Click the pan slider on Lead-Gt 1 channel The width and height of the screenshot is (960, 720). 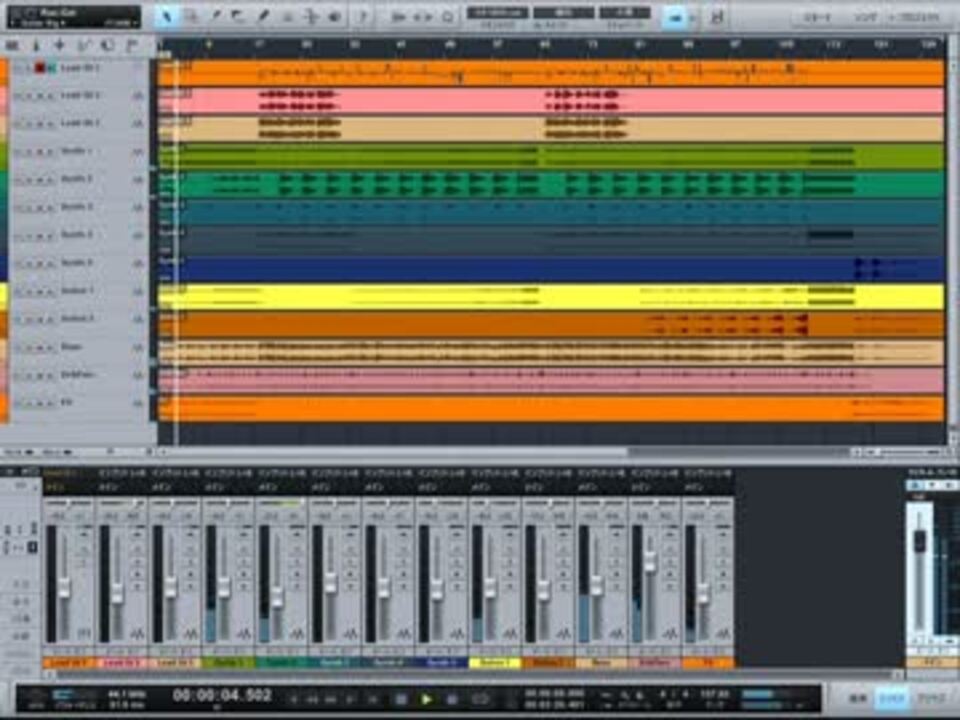pos(69,503)
